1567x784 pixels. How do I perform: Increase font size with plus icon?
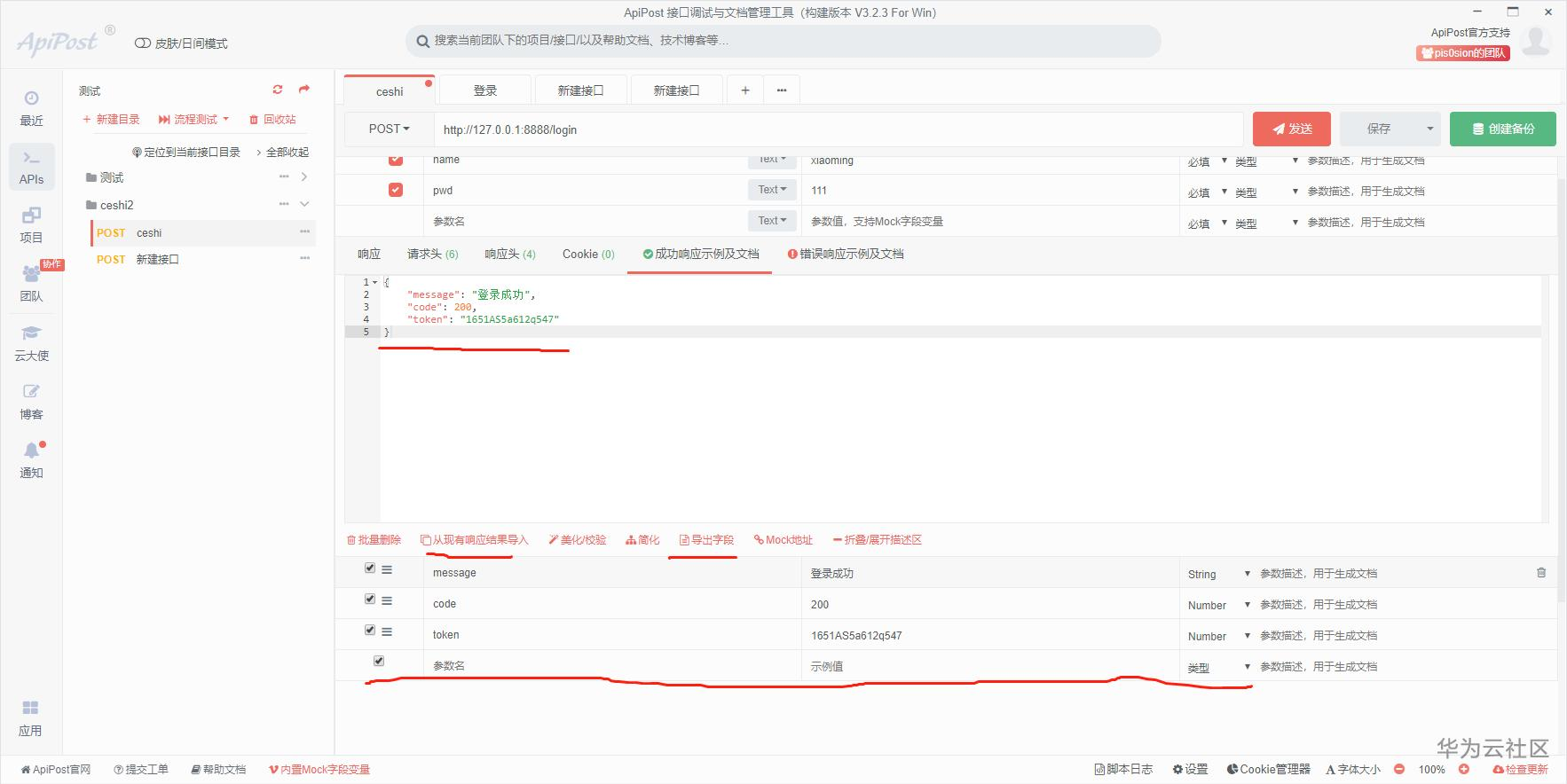point(1464,769)
